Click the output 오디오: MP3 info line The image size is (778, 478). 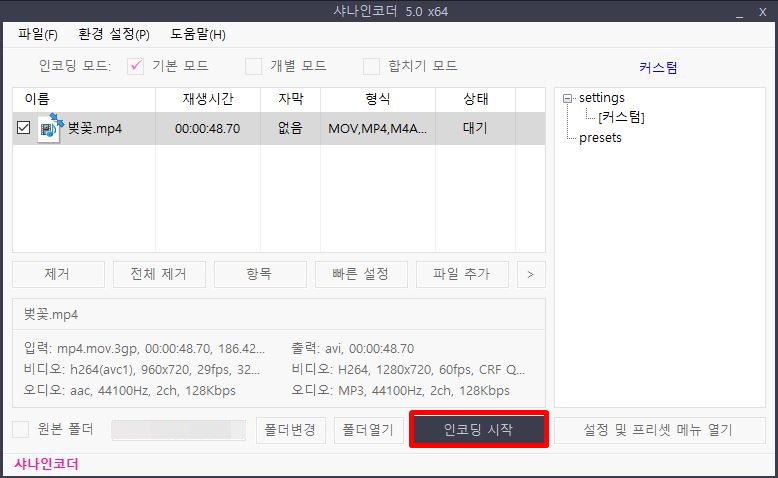point(400,391)
